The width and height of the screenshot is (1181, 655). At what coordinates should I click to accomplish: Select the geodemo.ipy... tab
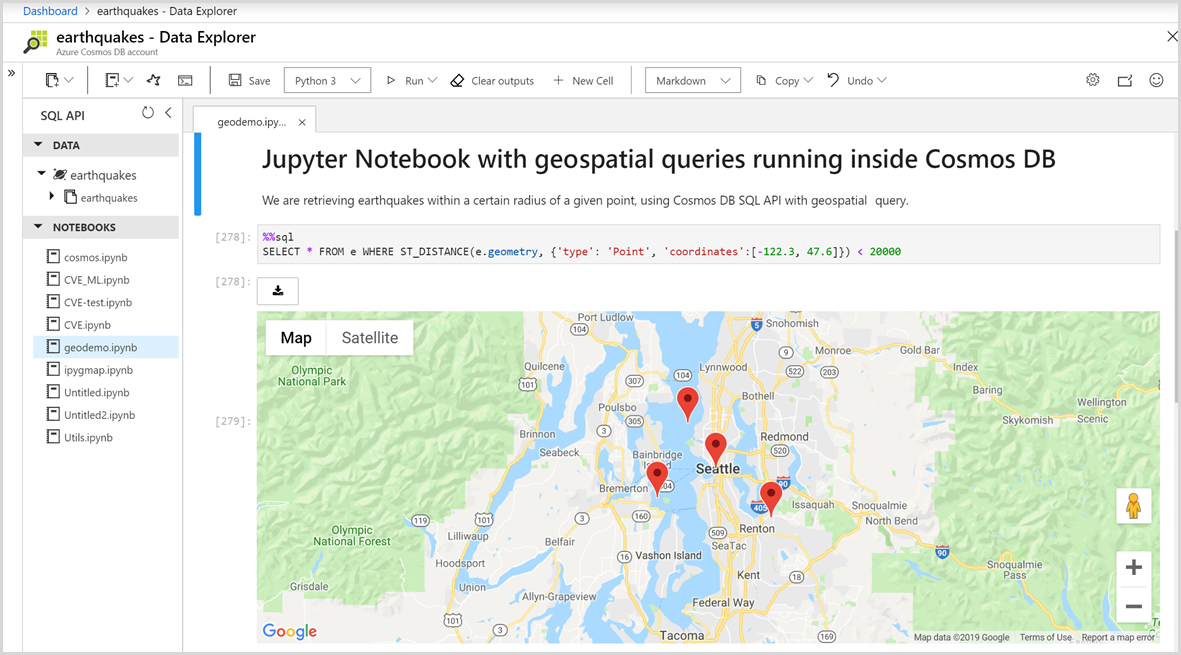coord(252,122)
